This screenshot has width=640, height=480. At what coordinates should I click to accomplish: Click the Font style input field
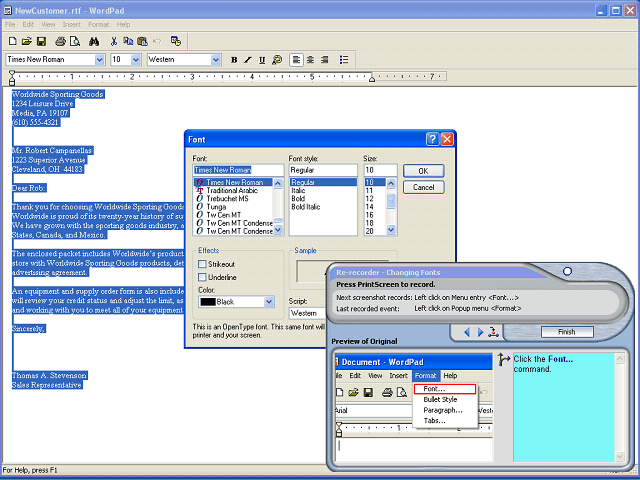pyautogui.click(x=323, y=170)
